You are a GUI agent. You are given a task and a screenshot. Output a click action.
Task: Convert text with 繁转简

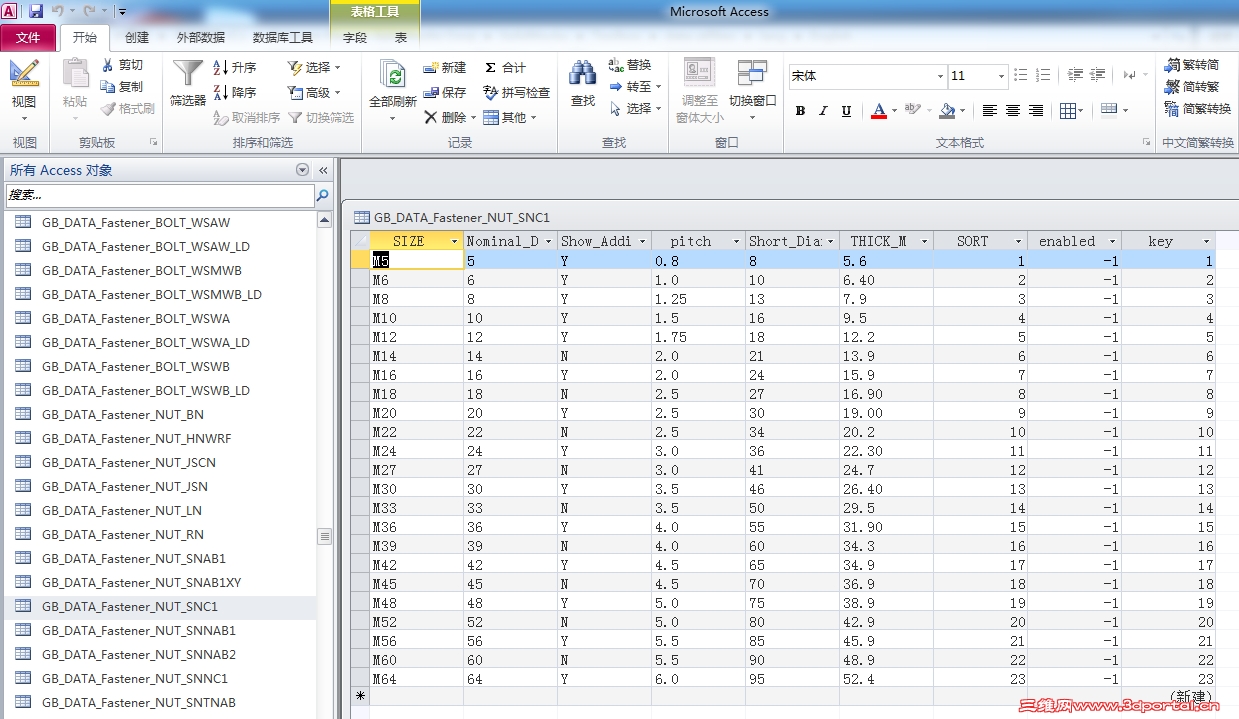tap(1192, 65)
